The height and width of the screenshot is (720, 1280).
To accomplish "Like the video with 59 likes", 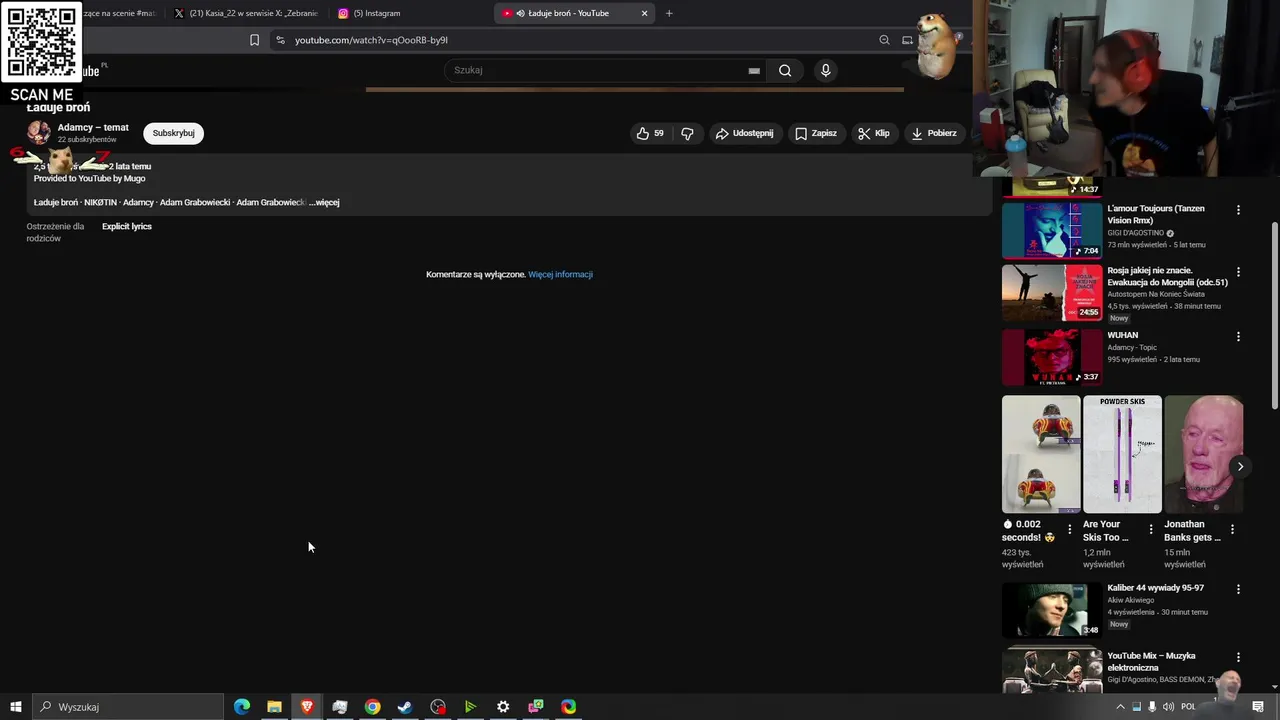I will coord(650,133).
